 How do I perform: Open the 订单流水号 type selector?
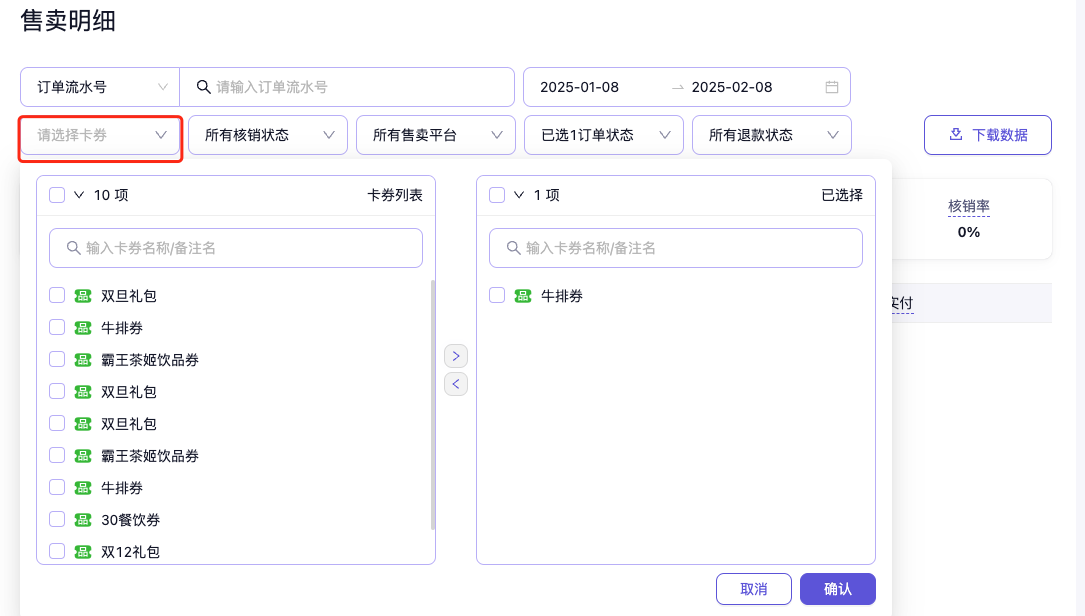tap(99, 87)
